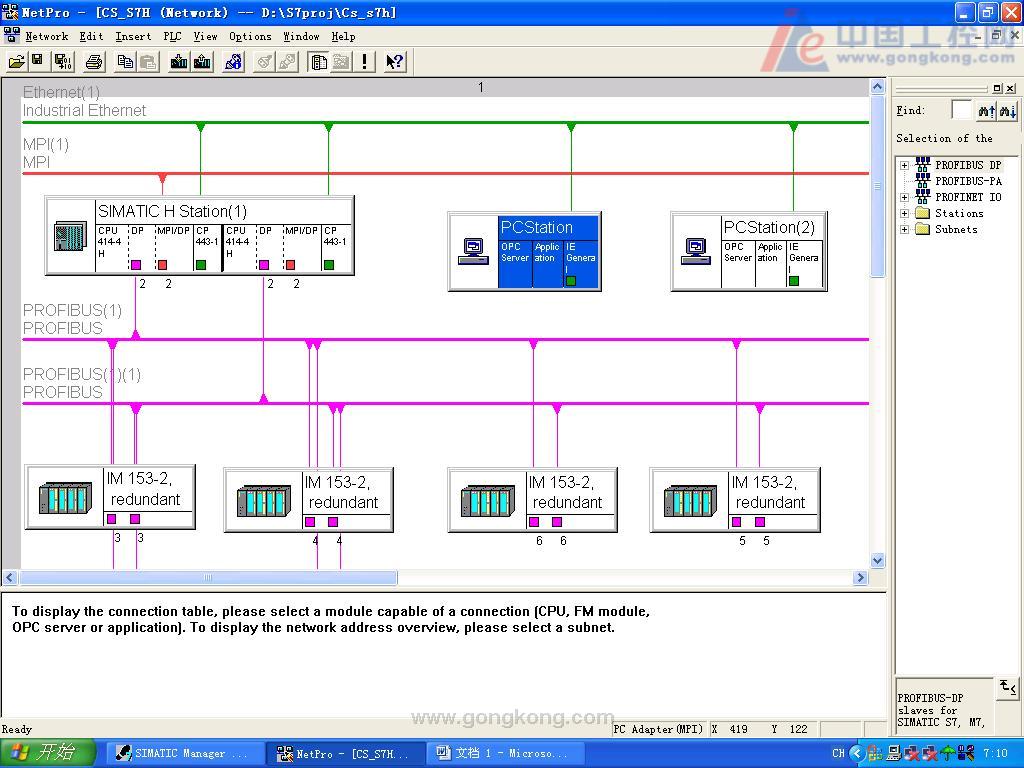Screen dimensions: 1024x768
Task: Toggle the Catalog view toolbar button
Action: tap(319, 61)
